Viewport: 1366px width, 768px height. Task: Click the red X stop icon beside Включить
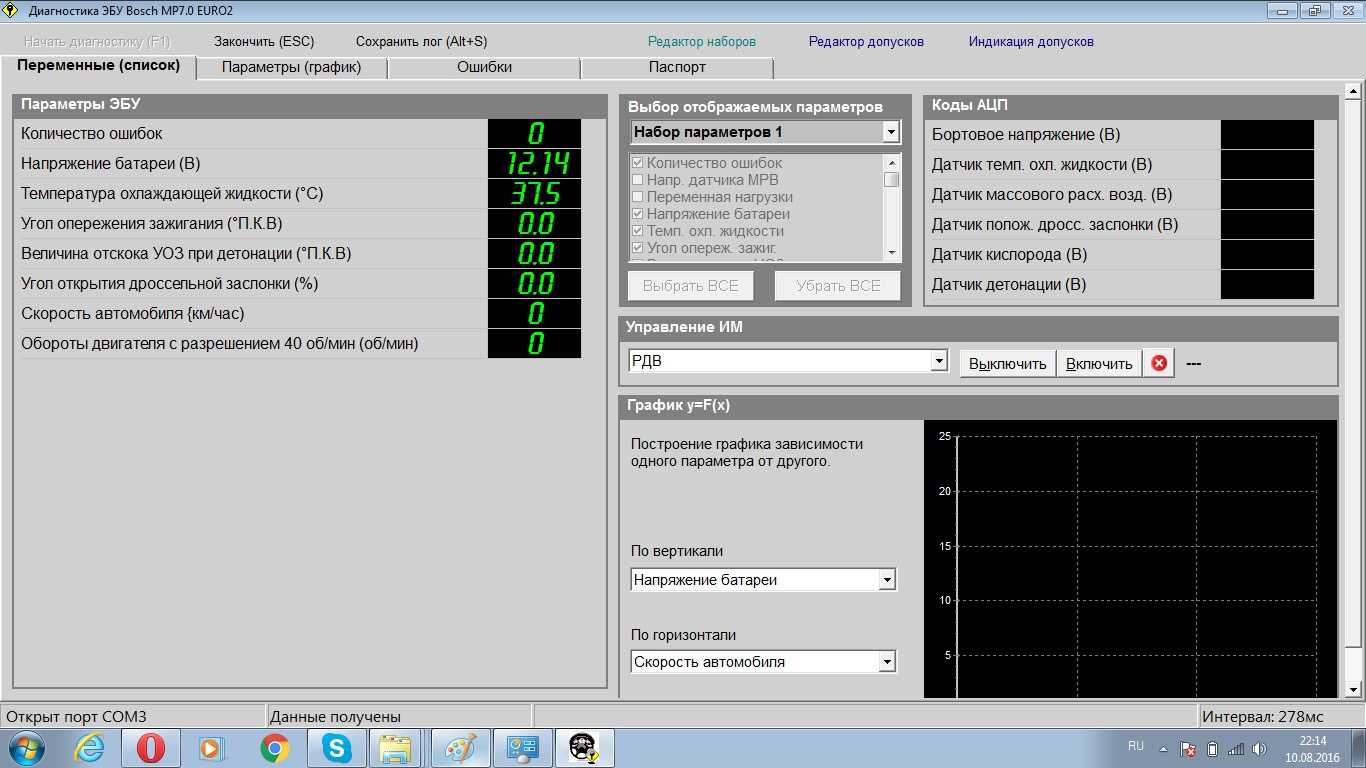tap(1159, 363)
